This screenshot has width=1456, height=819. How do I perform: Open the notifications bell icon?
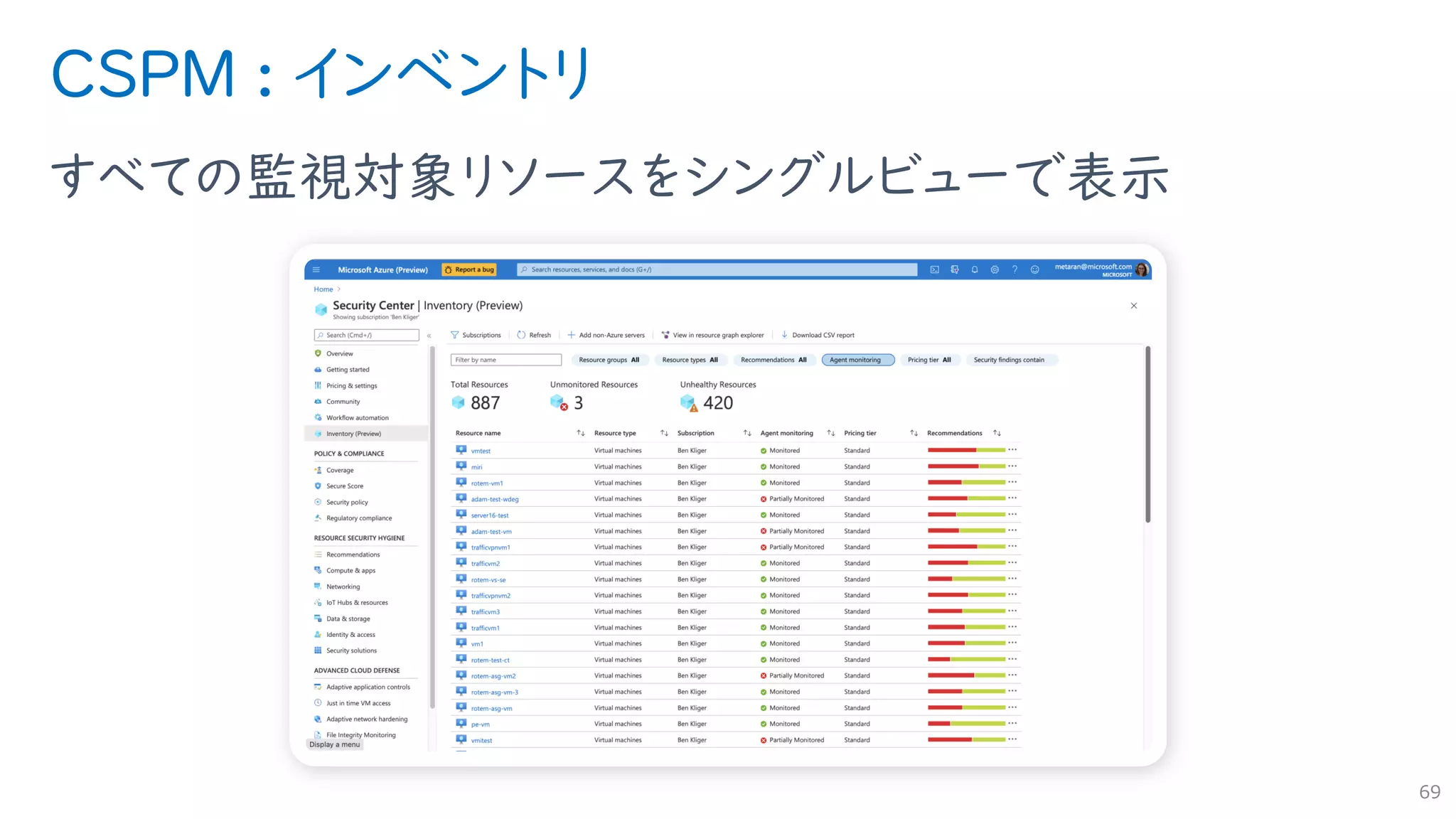click(x=975, y=269)
